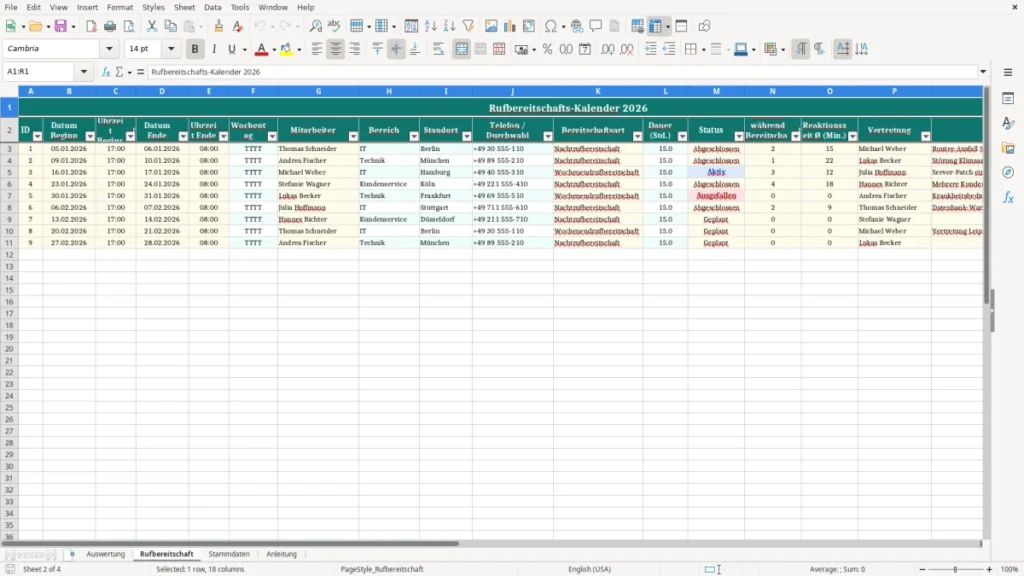Screen dimensions: 1024x576
Task: Open the Font Size dropdown
Action: tap(171, 48)
